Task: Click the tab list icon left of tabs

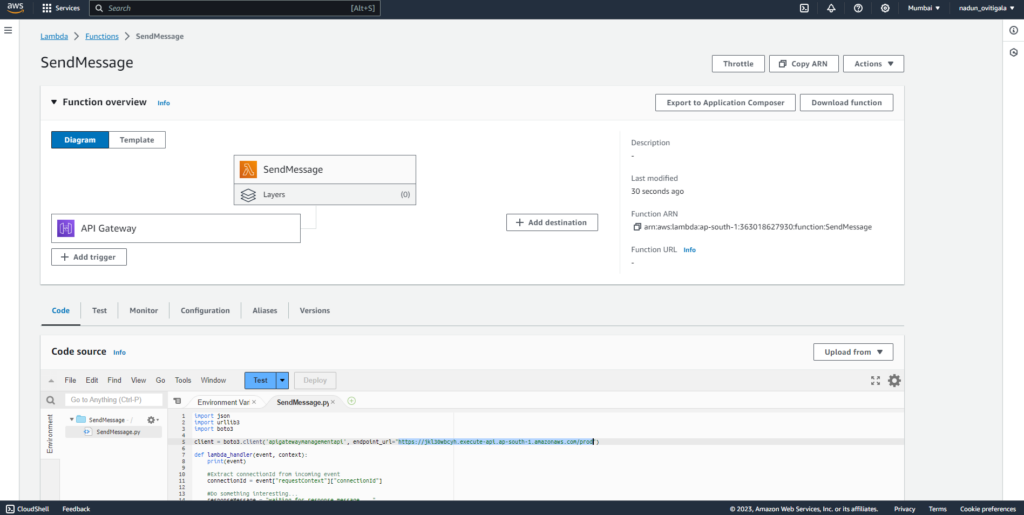Action: 177,401
